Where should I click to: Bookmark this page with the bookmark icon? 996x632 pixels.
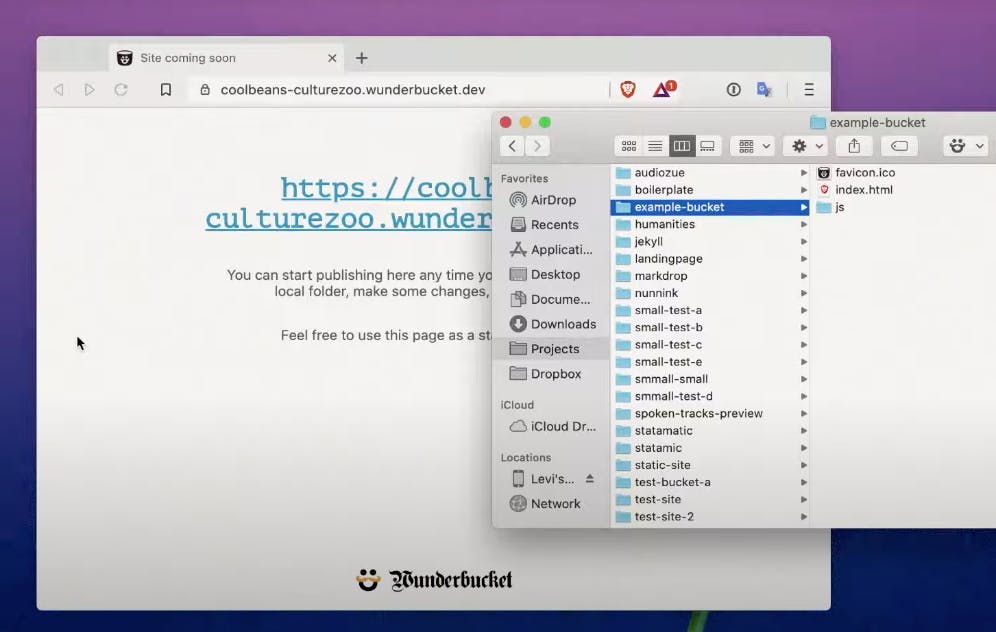(x=166, y=90)
